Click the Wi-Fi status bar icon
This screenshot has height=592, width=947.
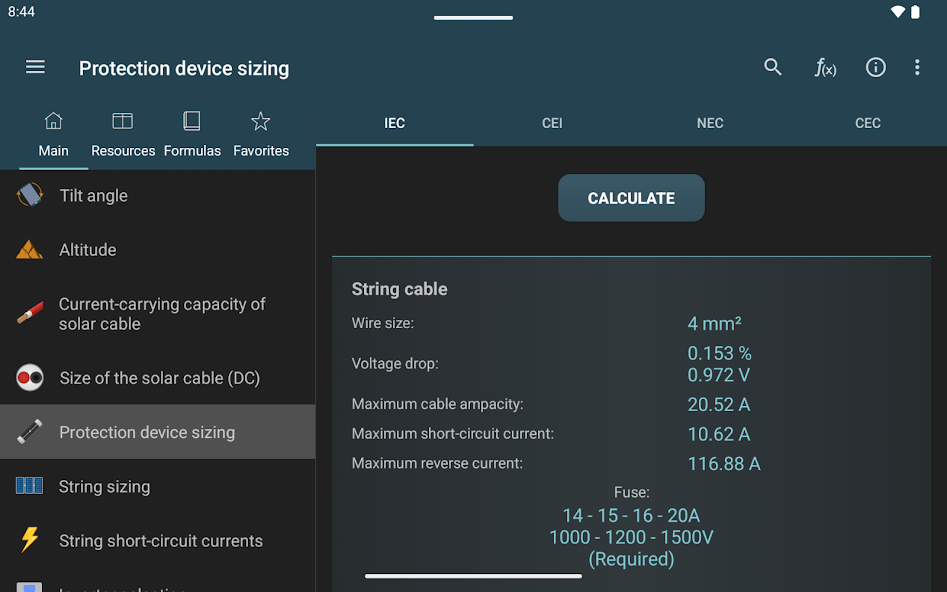pos(898,12)
